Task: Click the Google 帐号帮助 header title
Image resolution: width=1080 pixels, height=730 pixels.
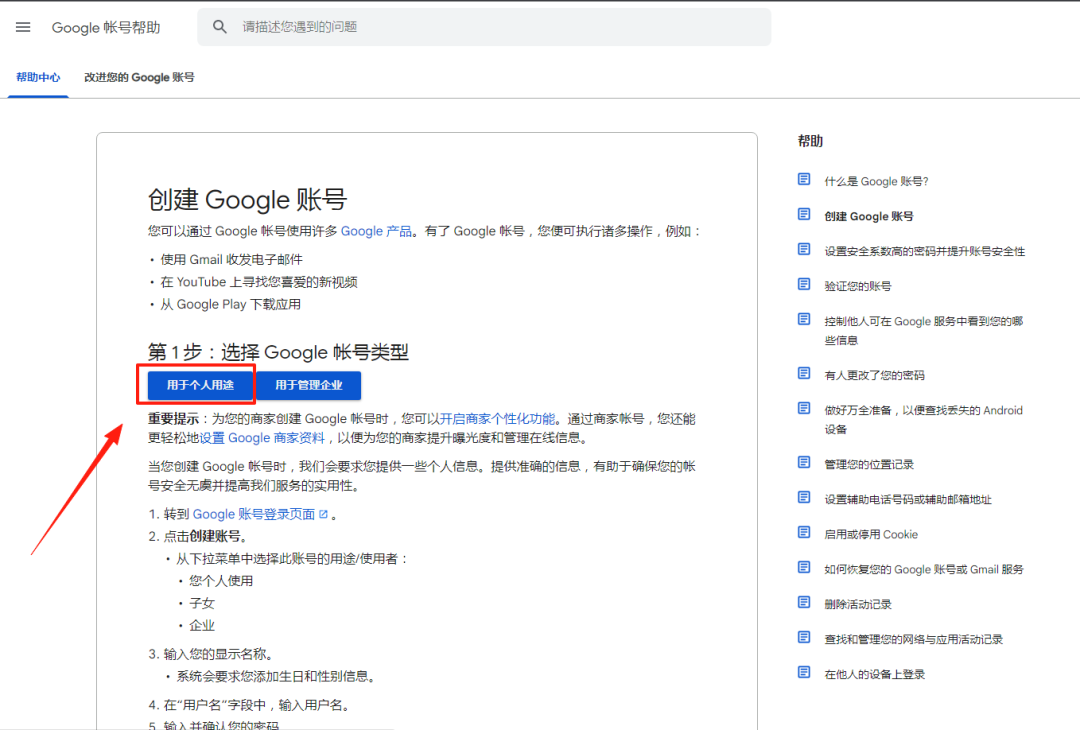Action: (106, 27)
